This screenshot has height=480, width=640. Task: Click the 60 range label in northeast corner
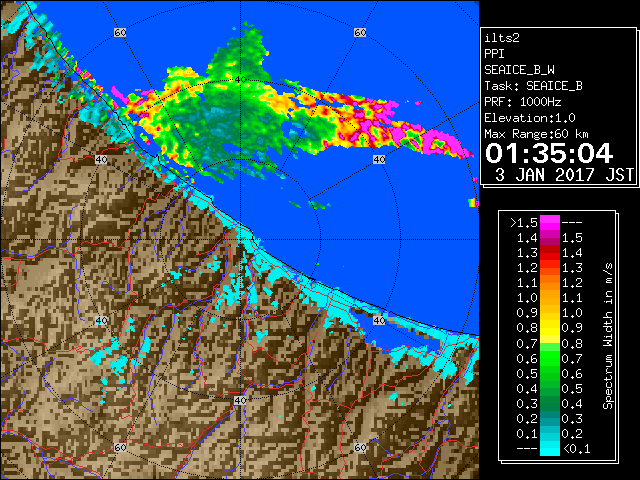[x=360, y=32]
